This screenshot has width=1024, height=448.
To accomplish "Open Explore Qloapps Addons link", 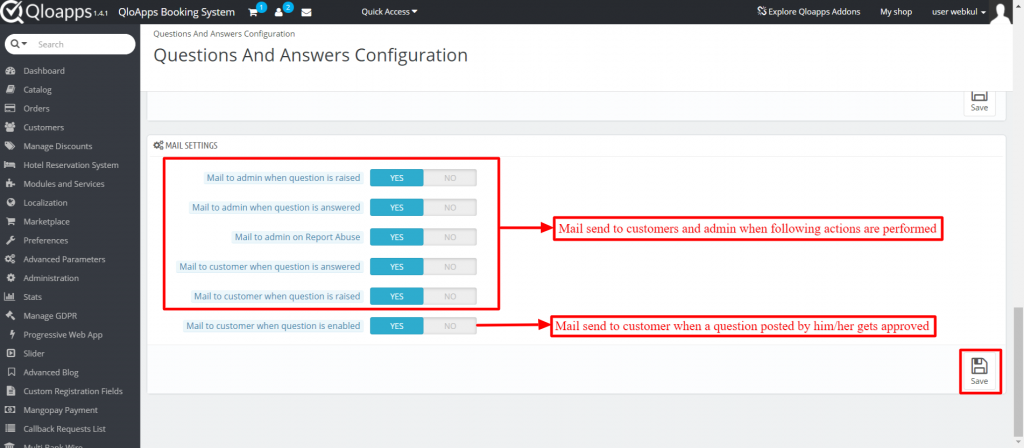I will [x=808, y=12].
